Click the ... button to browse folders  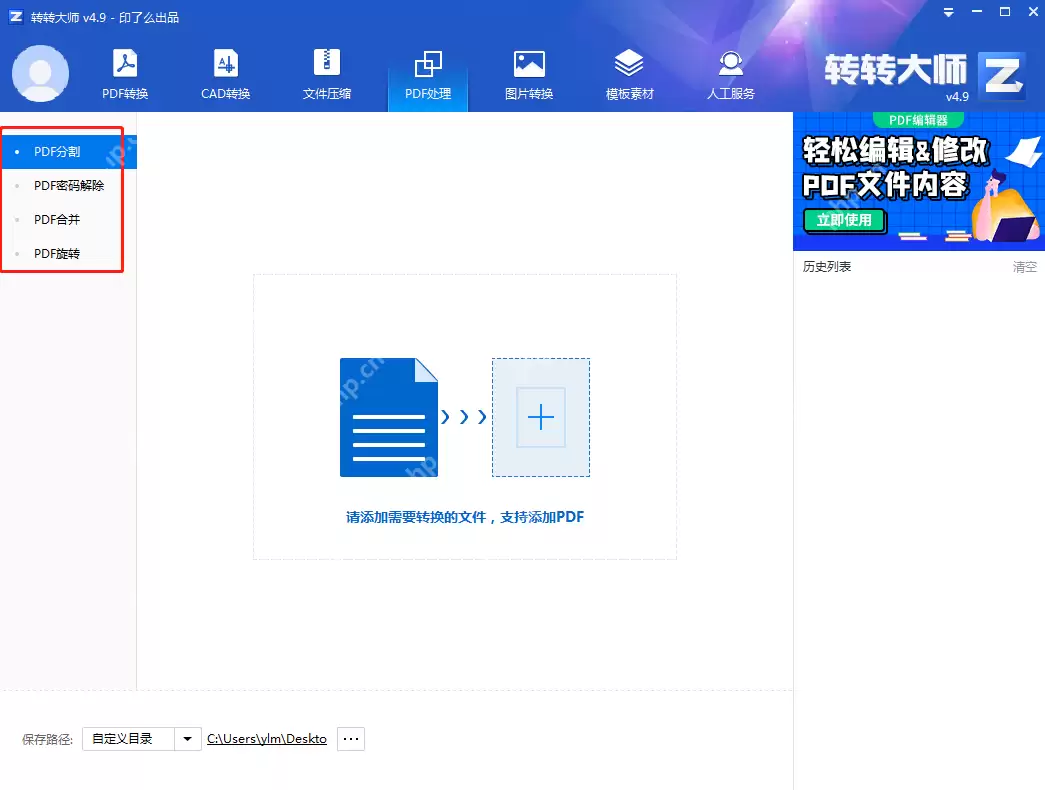350,738
